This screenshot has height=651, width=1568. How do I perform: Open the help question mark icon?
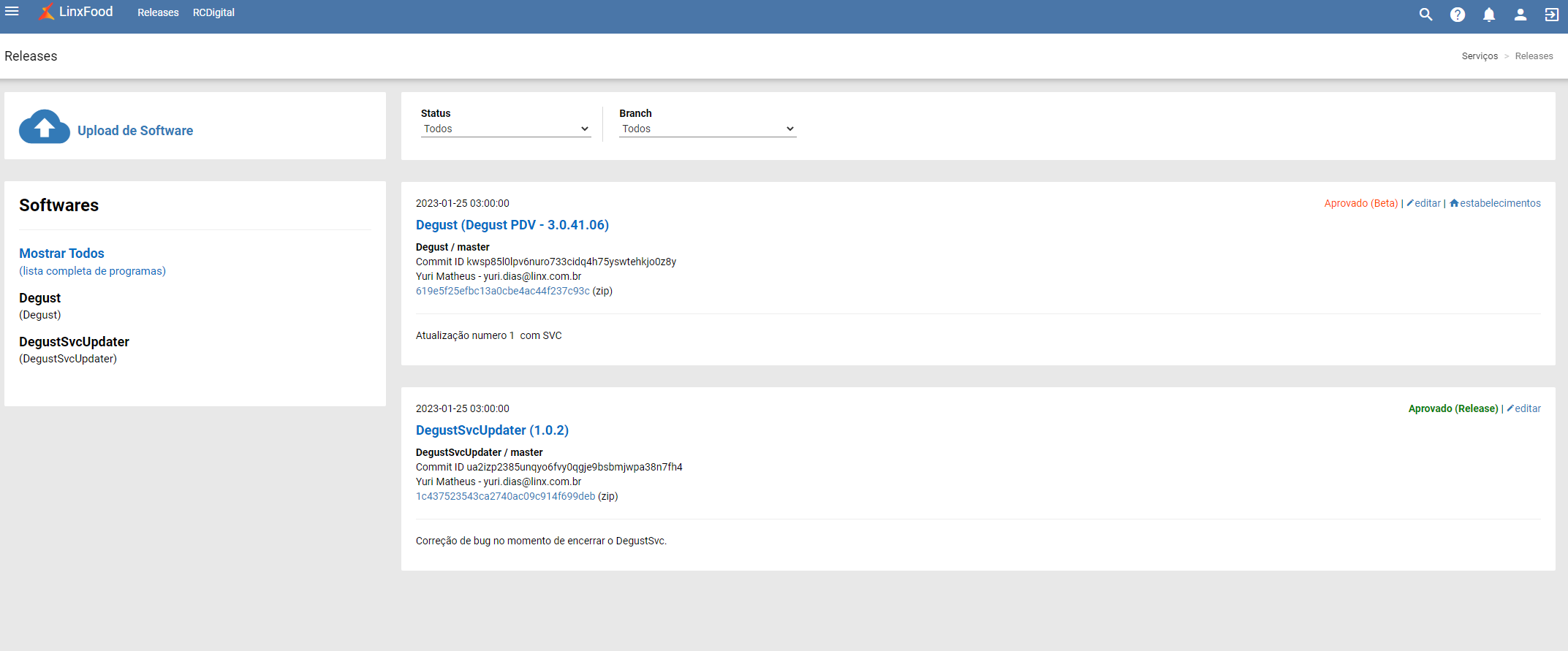(1458, 15)
